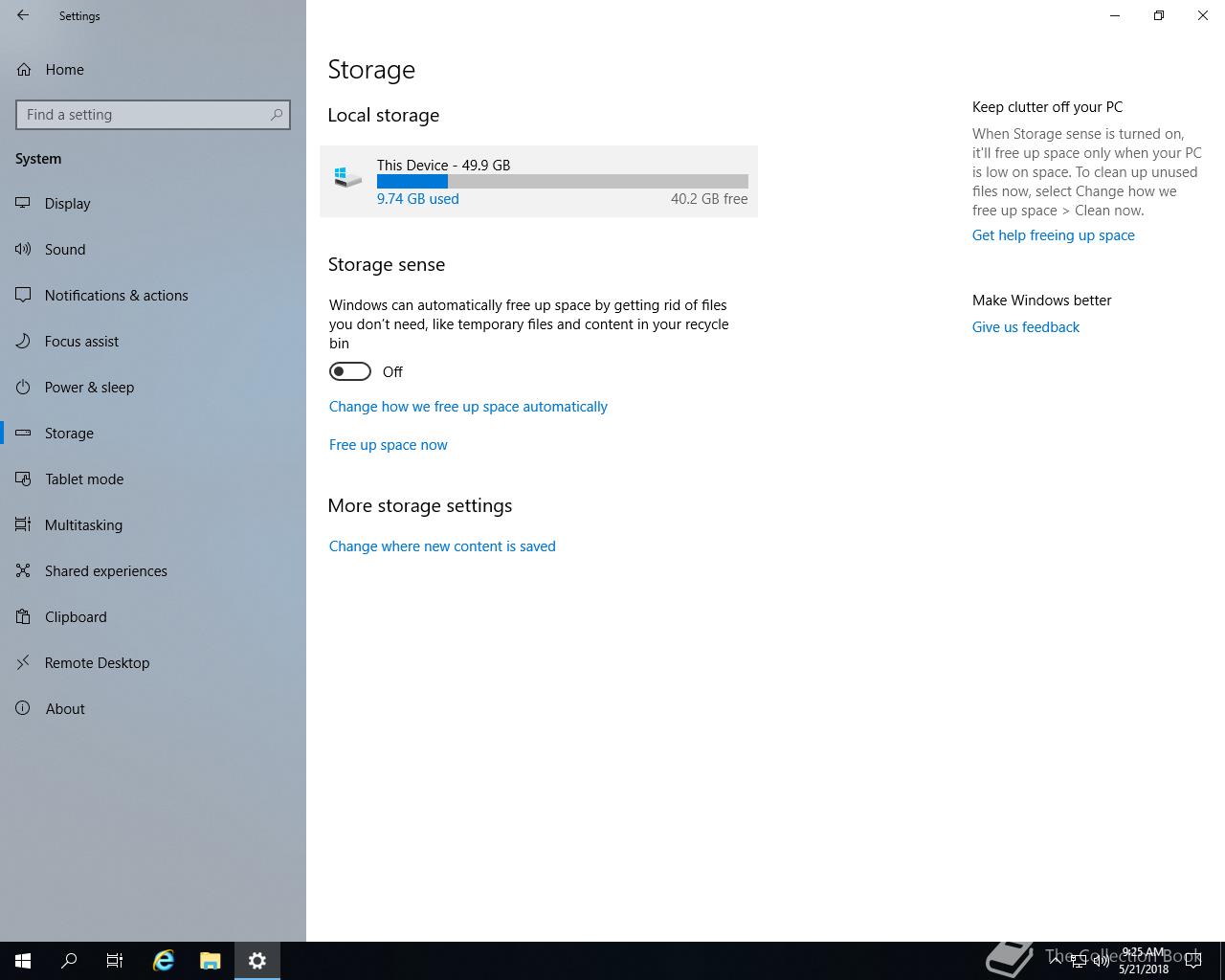Screen dimensions: 1225x980
Task: Click the This Device usage bar
Action: 563,182
